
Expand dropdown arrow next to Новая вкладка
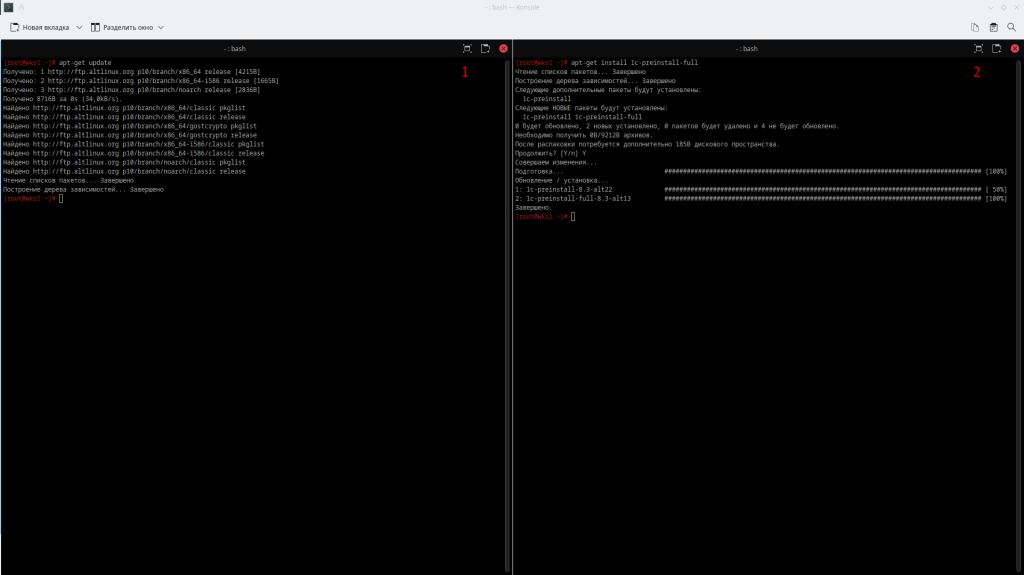(x=79, y=27)
